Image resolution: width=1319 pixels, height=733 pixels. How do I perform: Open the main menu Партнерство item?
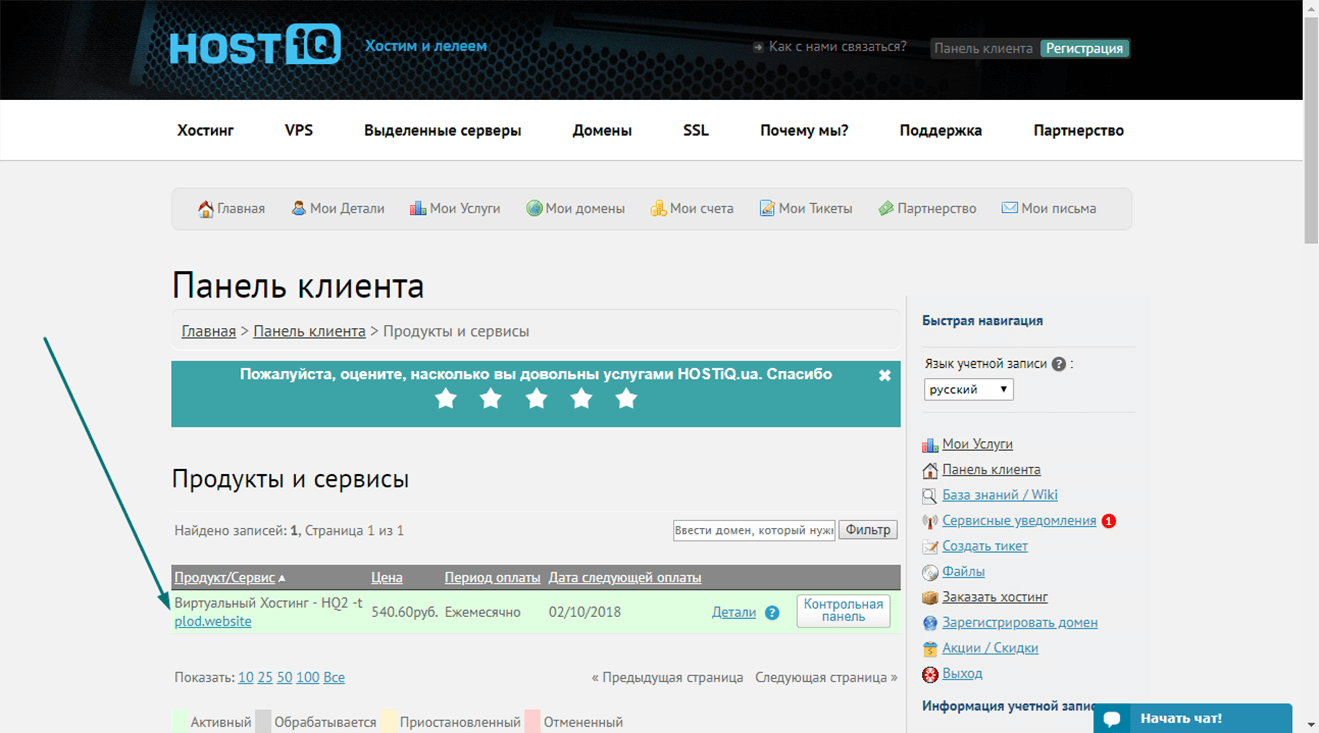click(1079, 130)
